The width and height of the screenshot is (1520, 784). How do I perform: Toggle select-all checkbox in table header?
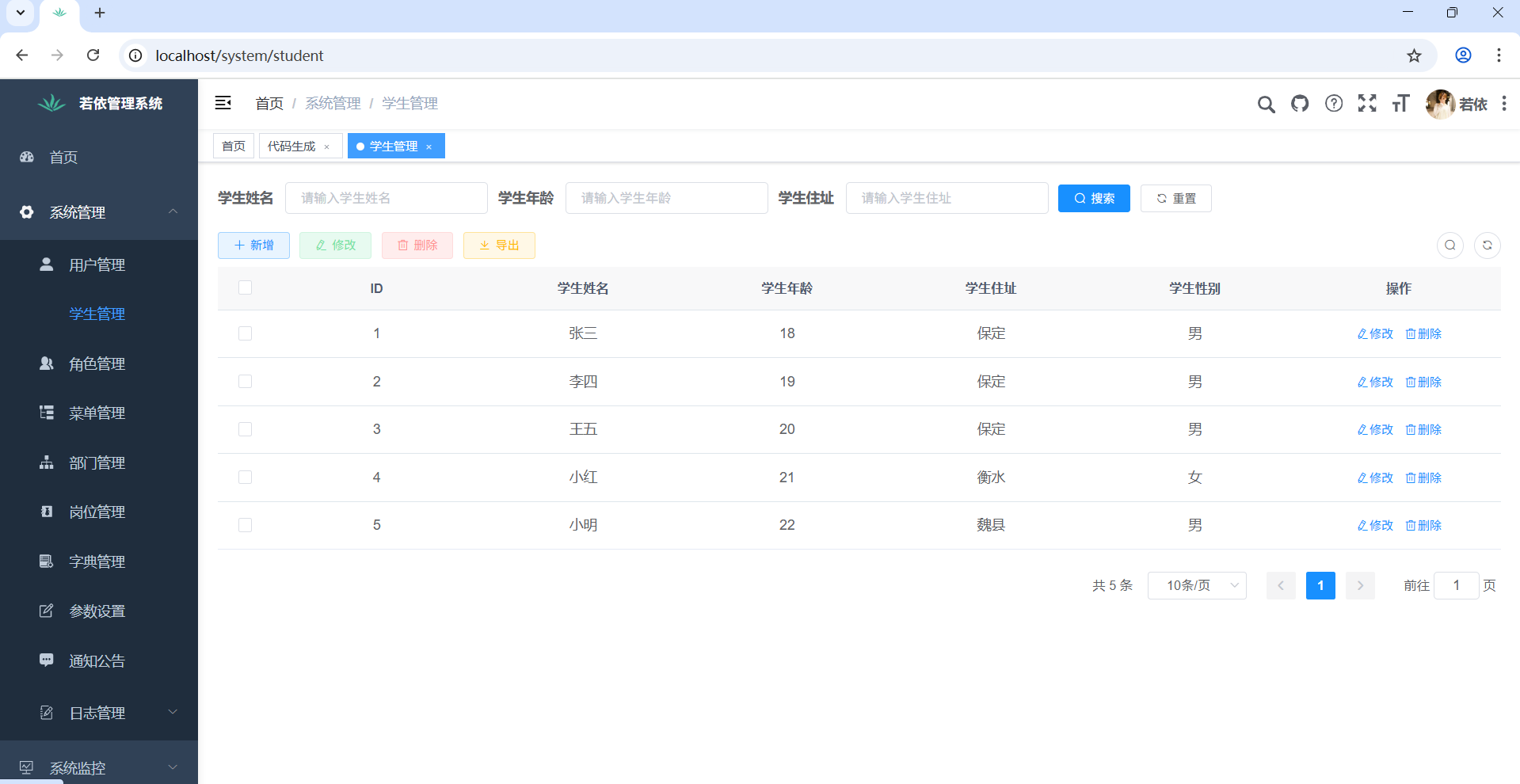[x=246, y=287]
